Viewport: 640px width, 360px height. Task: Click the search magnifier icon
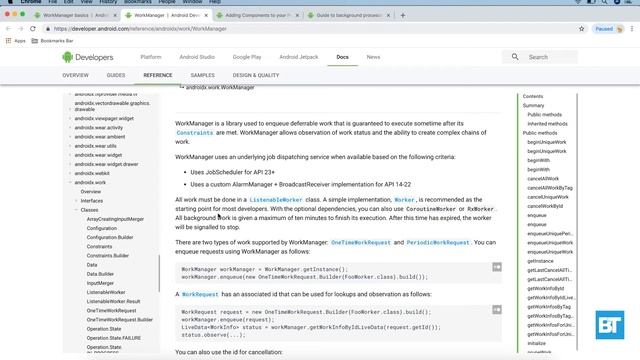(515, 57)
